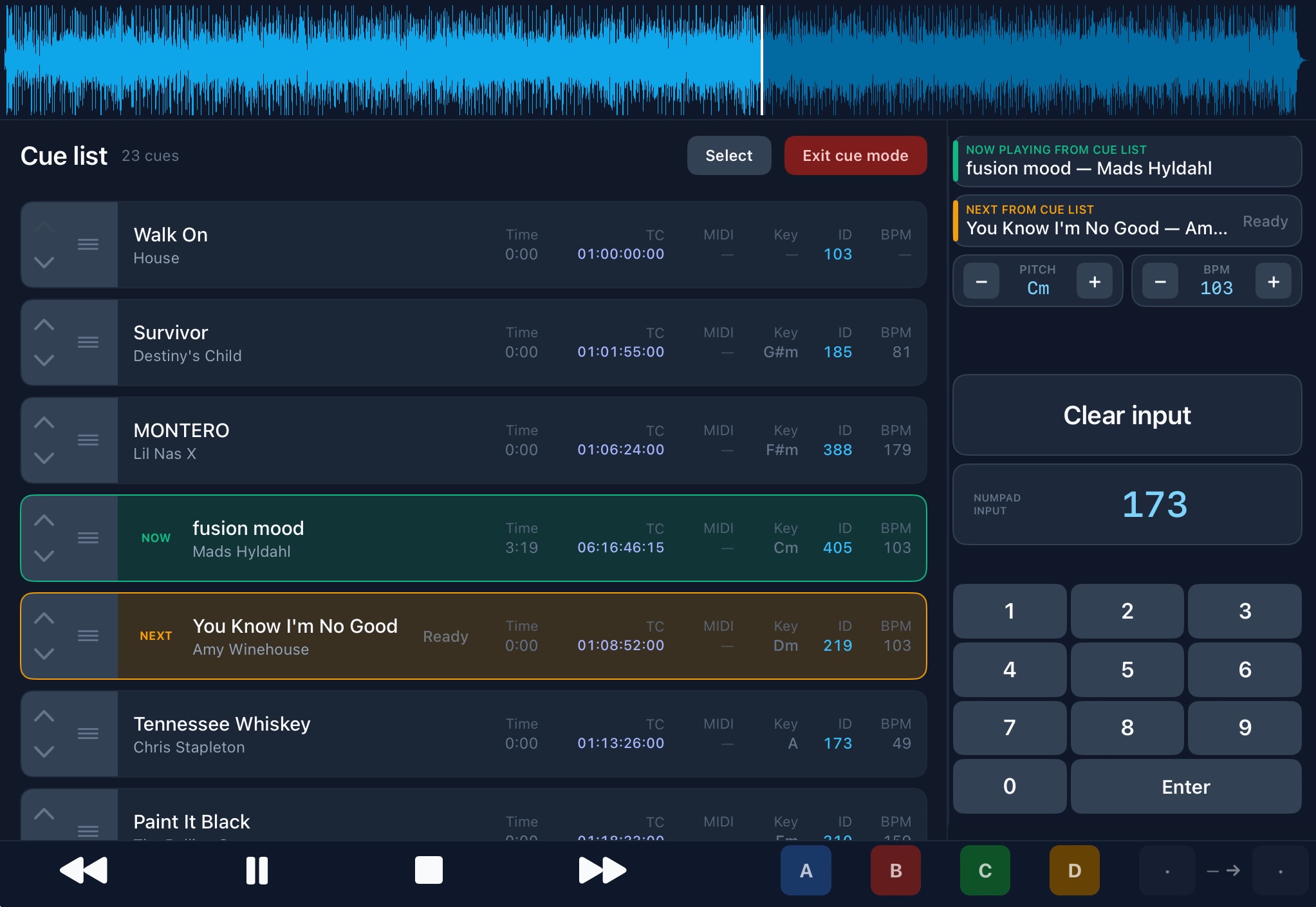Click the rewind playback button
Screen dimensions: 1316x907
84,870
